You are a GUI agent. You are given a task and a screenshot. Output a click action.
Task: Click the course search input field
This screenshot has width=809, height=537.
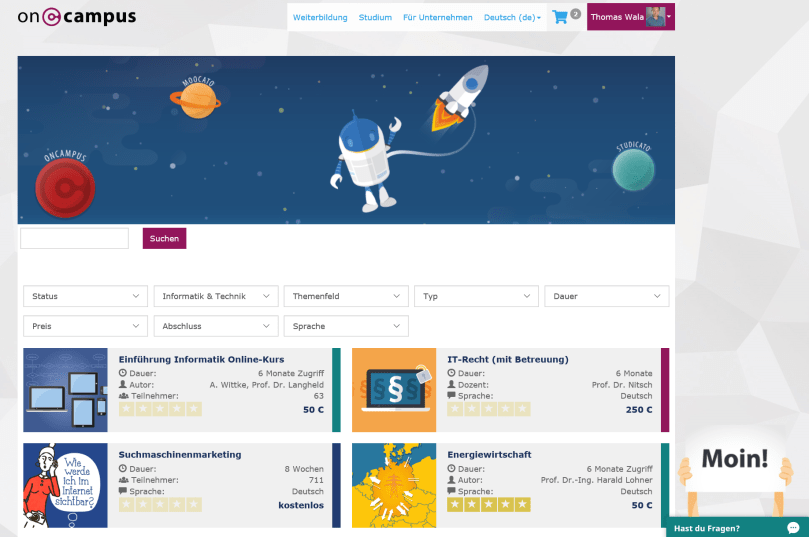tap(74, 238)
